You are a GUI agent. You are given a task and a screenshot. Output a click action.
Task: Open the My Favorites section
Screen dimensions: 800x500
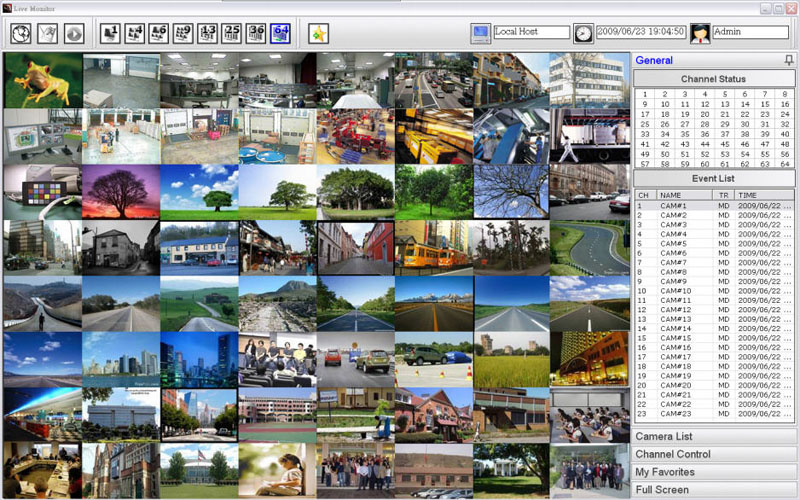click(x=714, y=472)
